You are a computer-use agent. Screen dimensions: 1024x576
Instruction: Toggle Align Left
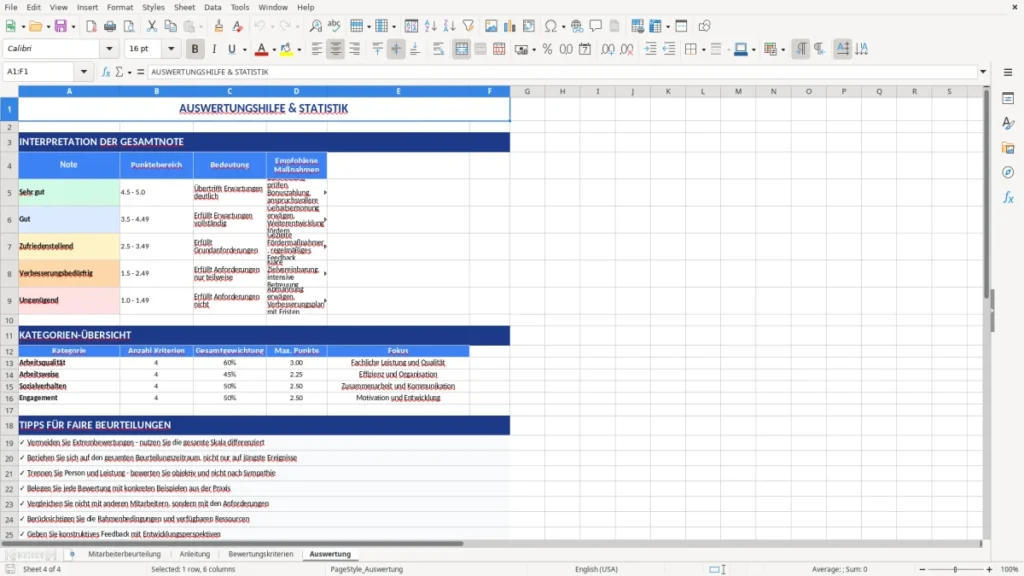[x=317, y=49]
